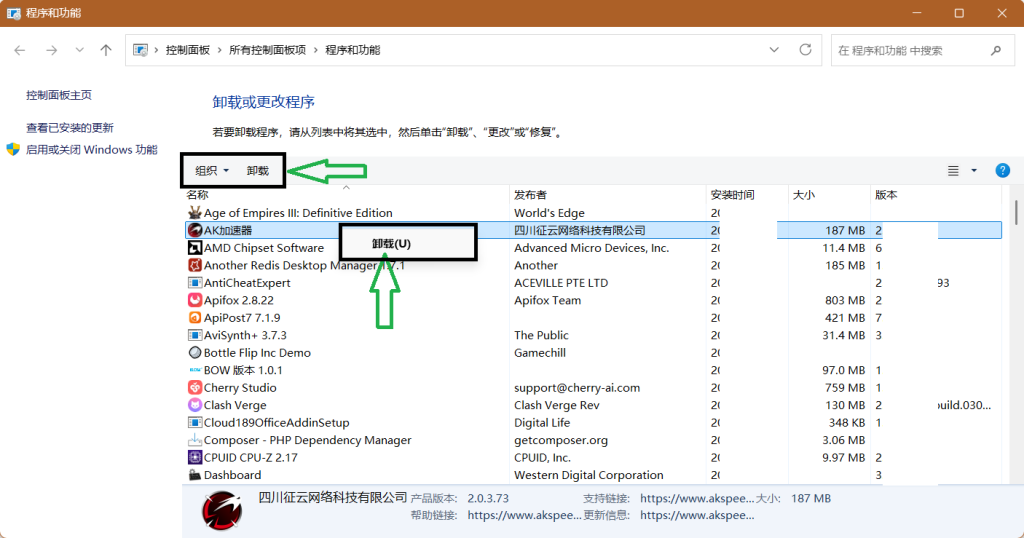1024x538 pixels.
Task: Click the AviSynth+ 3.7.3 icon
Action: pyautogui.click(x=195, y=335)
